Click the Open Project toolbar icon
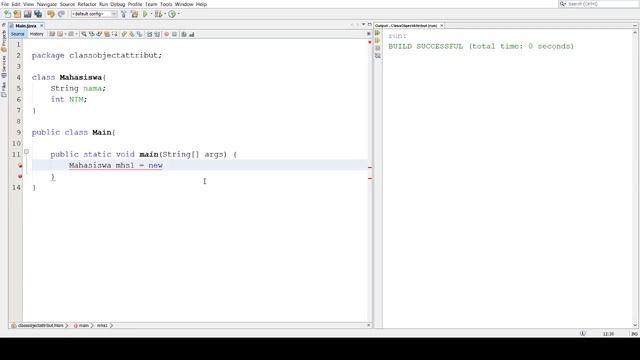 [x=27, y=14]
